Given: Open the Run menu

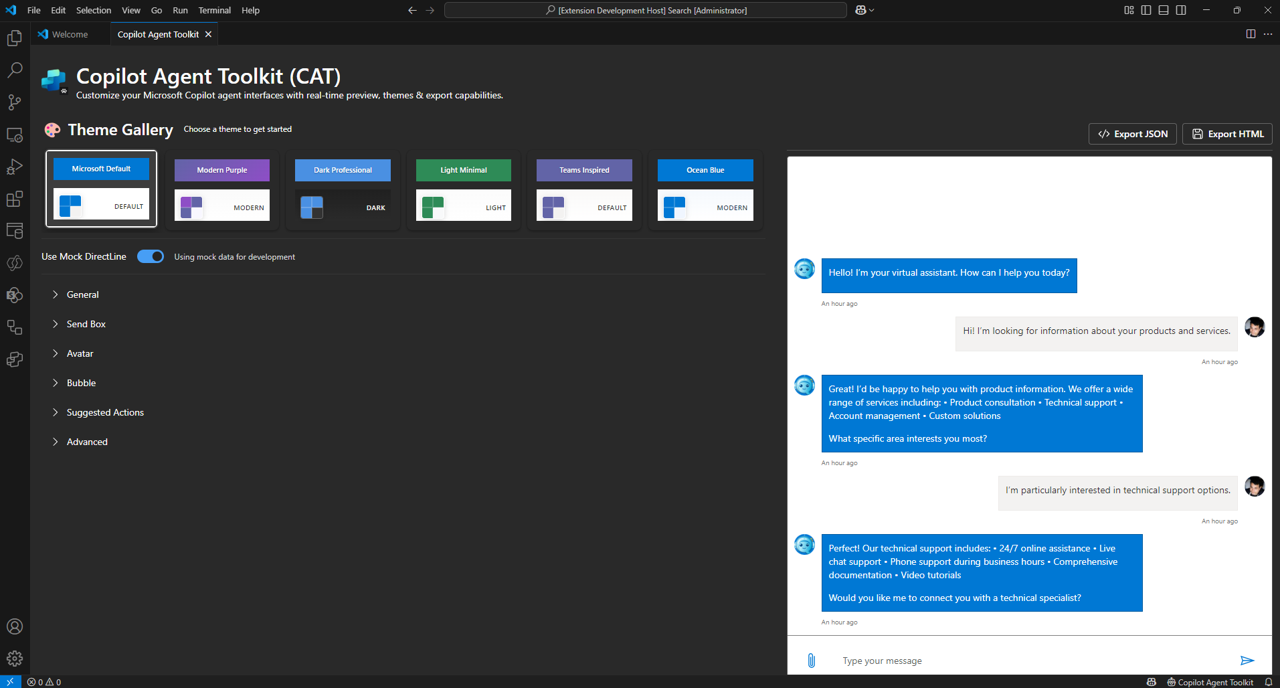Looking at the screenshot, I should pyautogui.click(x=180, y=10).
